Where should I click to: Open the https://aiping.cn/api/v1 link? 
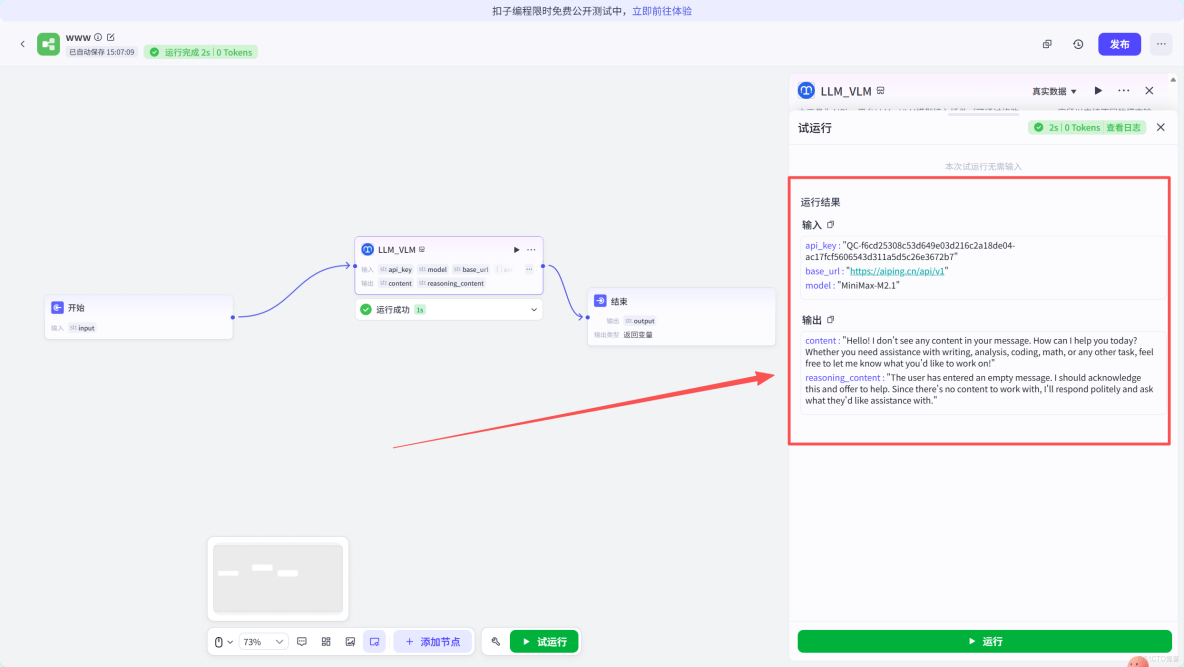tap(897, 271)
